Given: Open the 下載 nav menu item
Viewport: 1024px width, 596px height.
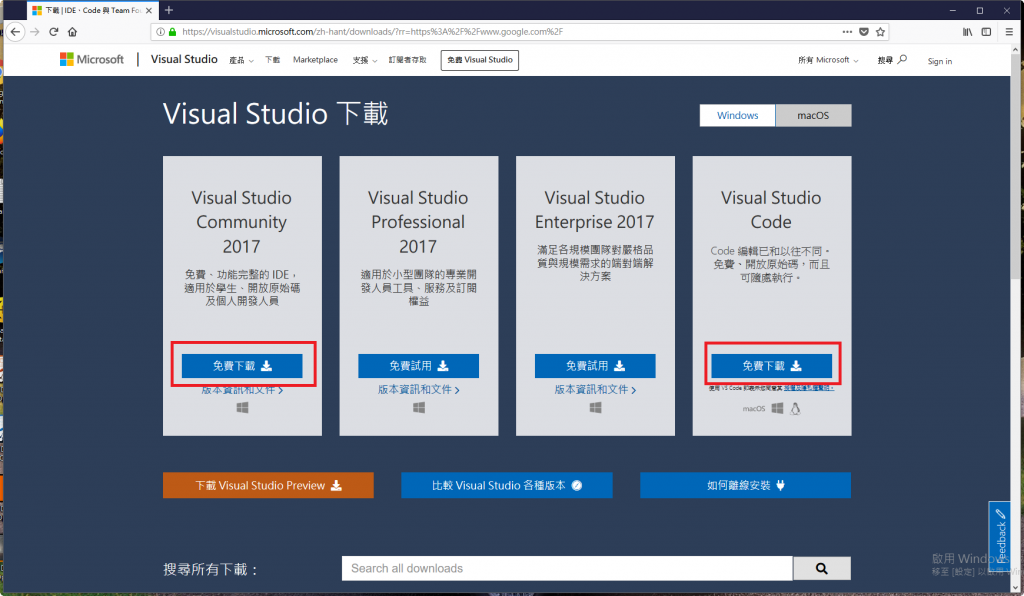Looking at the screenshot, I should (272, 59).
